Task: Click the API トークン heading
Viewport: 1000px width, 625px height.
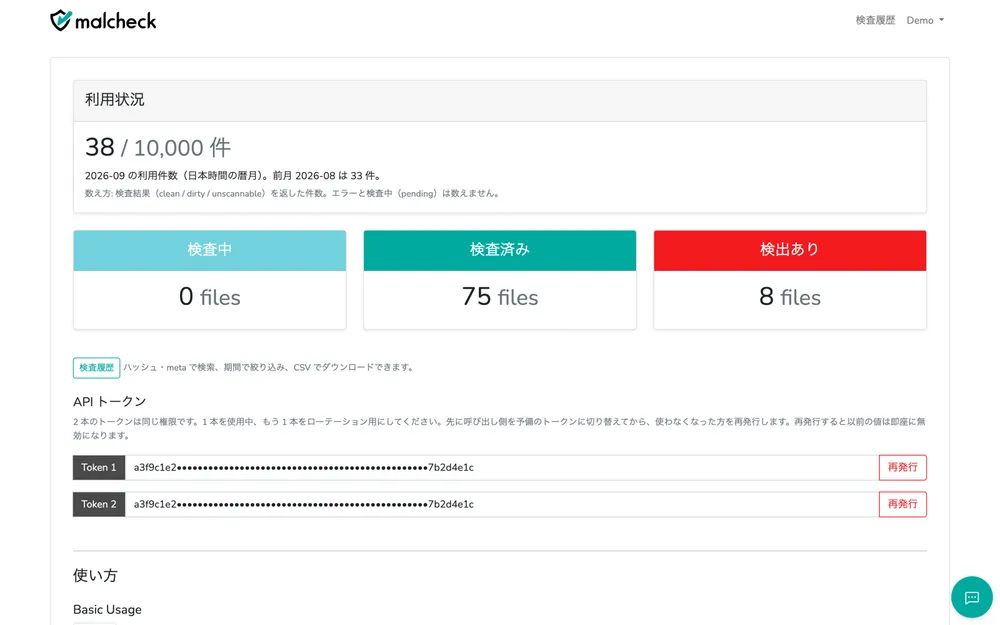Action: tap(110, 402)
